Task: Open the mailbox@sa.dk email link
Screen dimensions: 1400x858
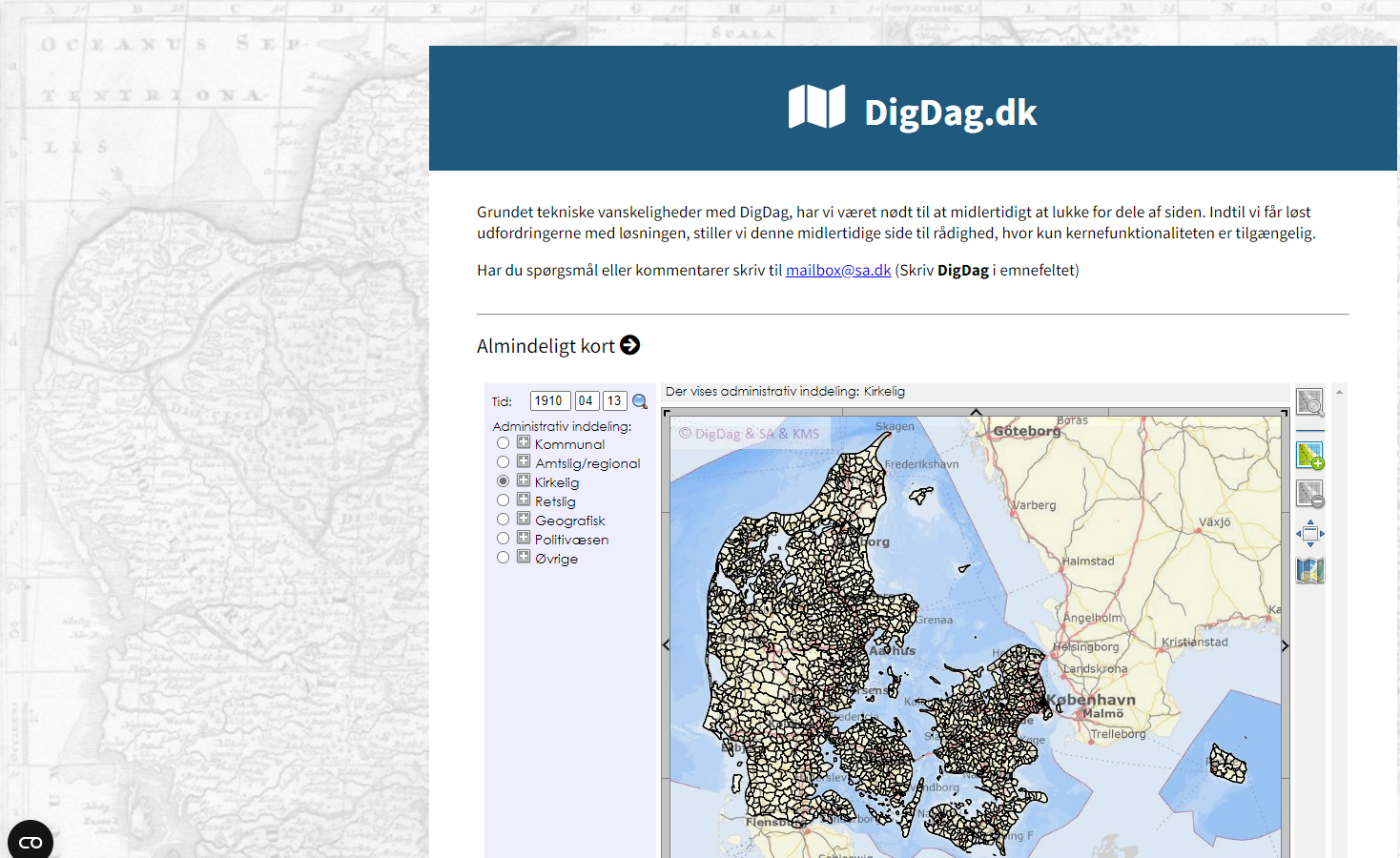Action: [x=838, y=271]
